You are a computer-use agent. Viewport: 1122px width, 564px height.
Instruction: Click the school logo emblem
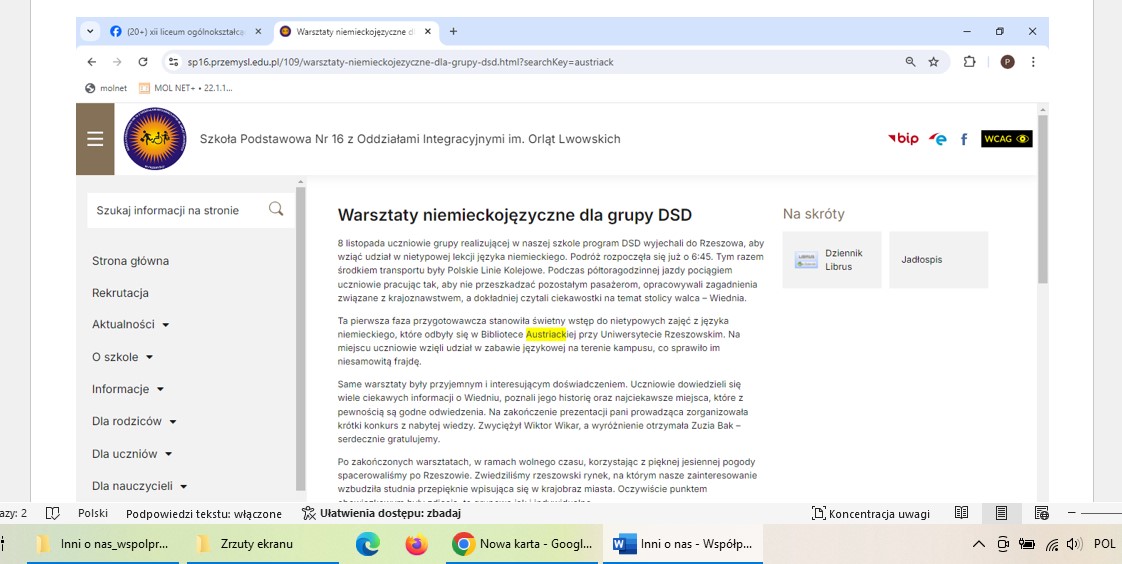[155, 139]
